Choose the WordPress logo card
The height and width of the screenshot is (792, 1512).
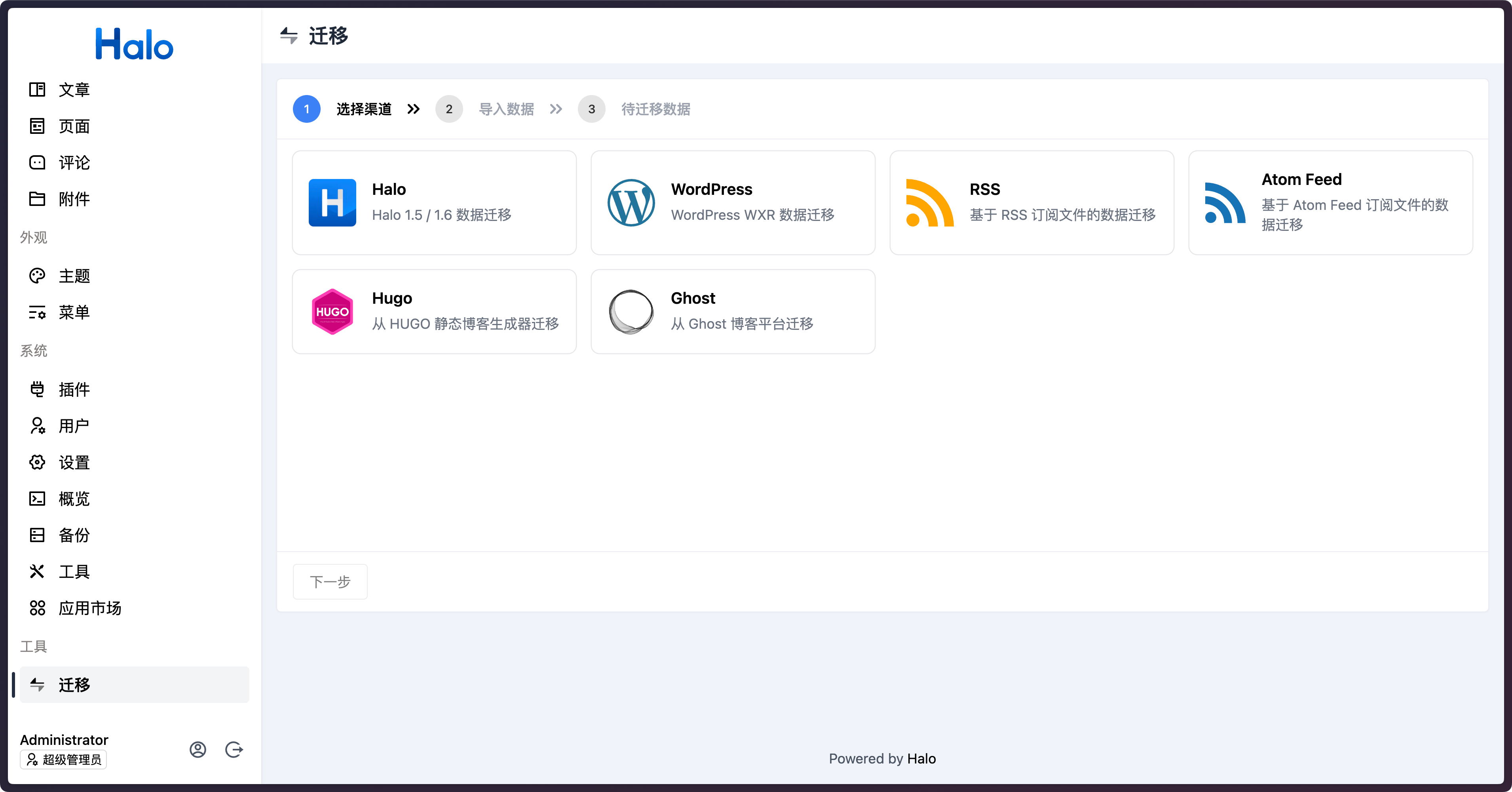[x=631, y=202]
